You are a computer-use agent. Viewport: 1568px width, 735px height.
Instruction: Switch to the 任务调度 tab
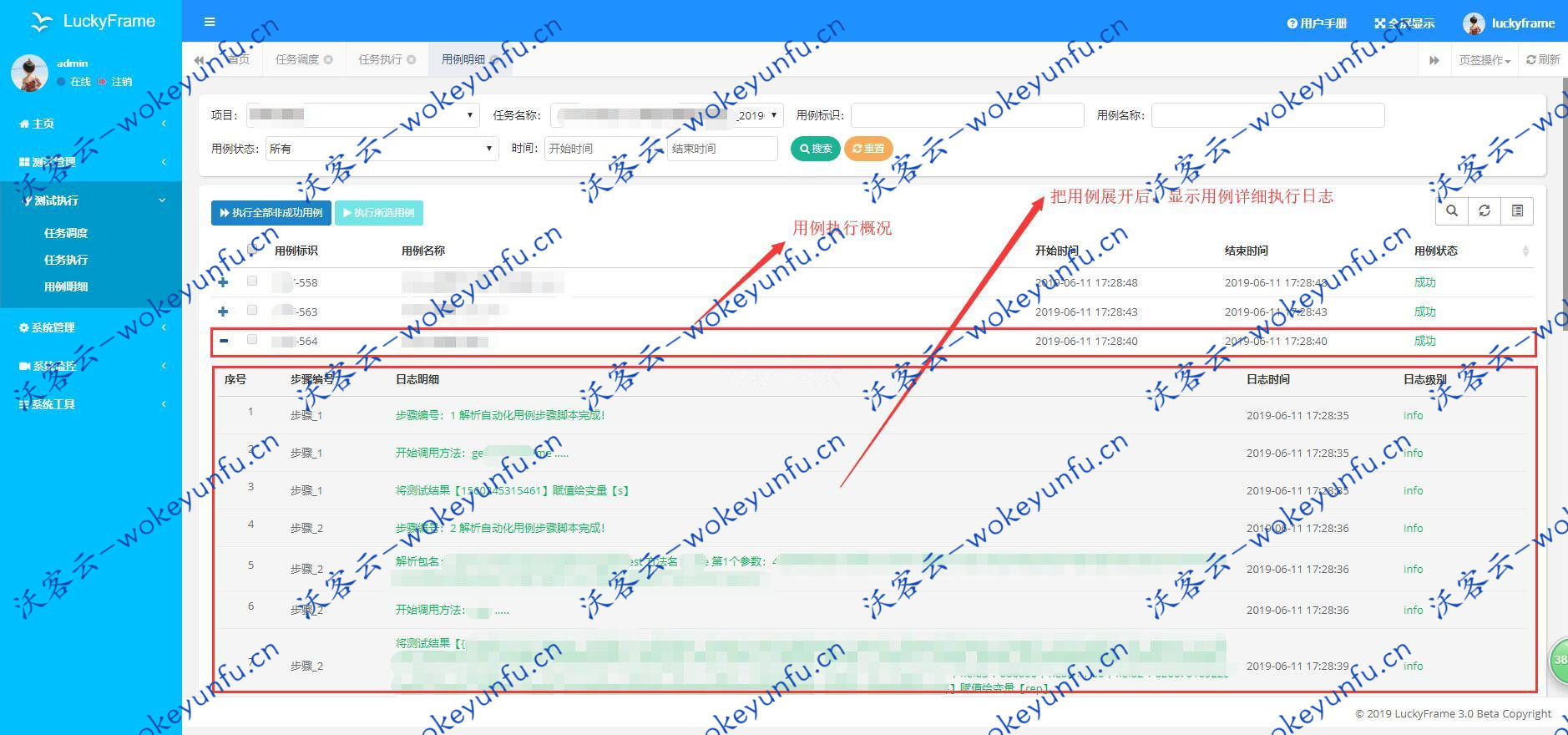[297, 59]
